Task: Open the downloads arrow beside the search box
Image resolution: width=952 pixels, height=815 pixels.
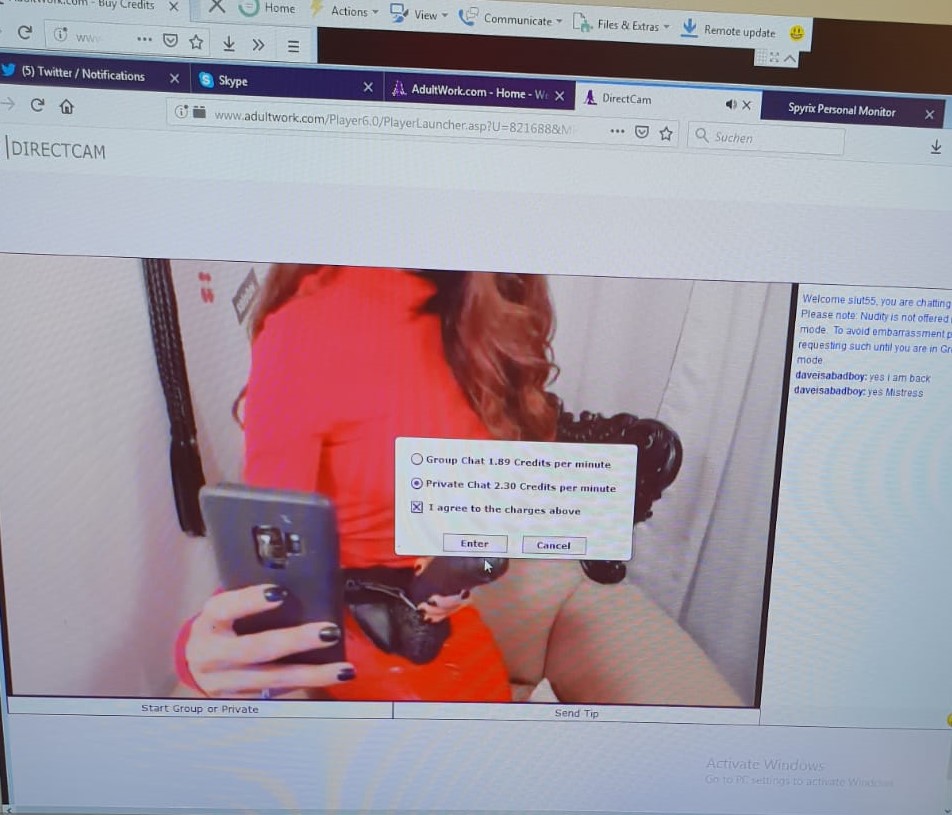Action: [x=936, y=147]
